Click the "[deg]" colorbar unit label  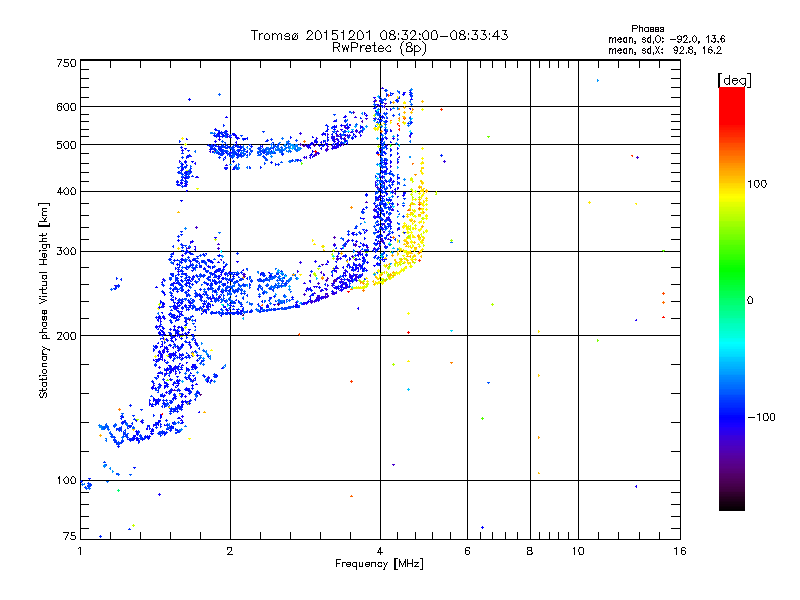coord(734,80)
